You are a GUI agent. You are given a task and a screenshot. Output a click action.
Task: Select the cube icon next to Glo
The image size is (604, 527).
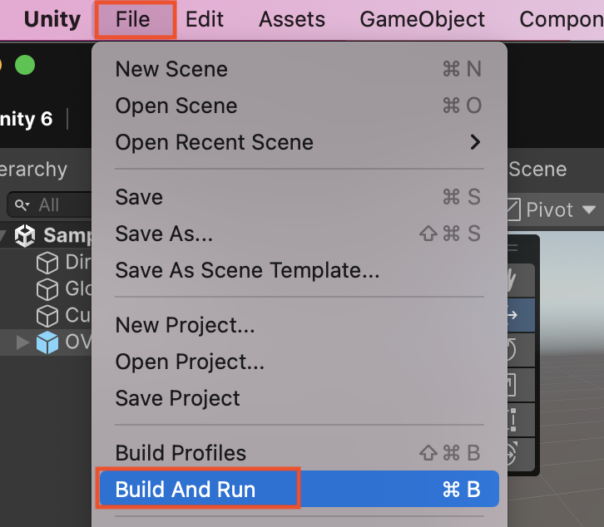pos(47,289)
